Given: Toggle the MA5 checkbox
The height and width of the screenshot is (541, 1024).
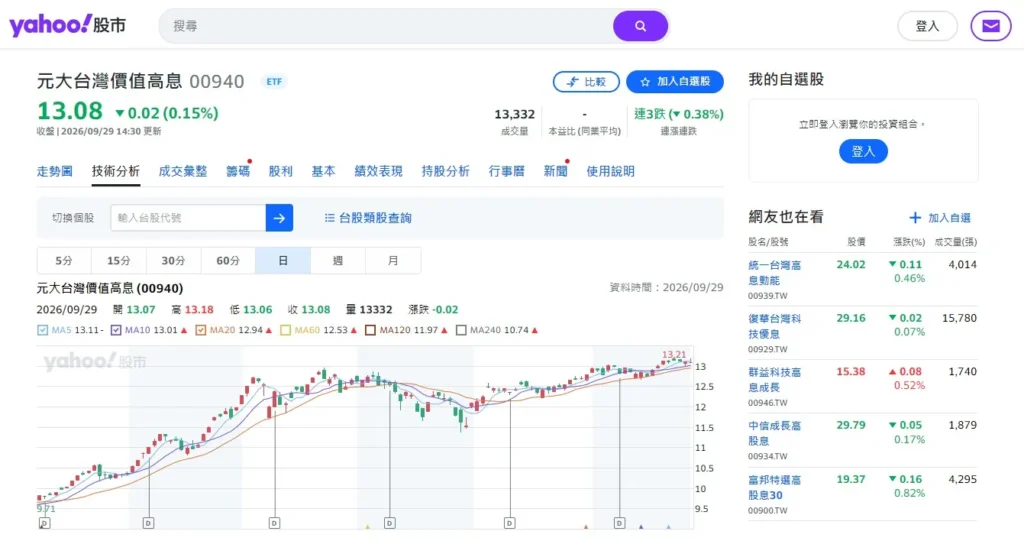Looking at the screenshot, I should 42,331.
